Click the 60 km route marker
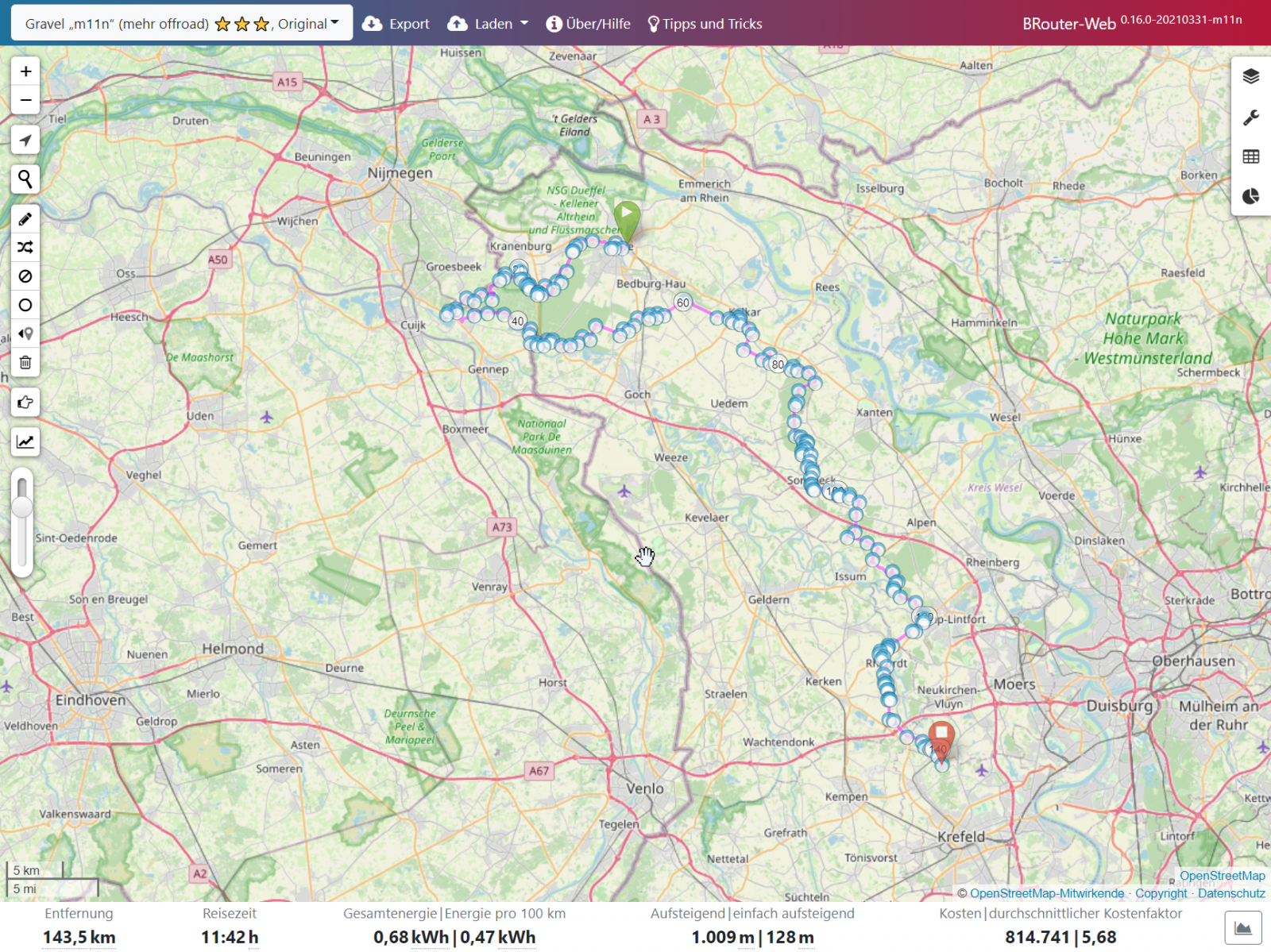The height and width of the screenshot is (952, 1271). point(683,303)
